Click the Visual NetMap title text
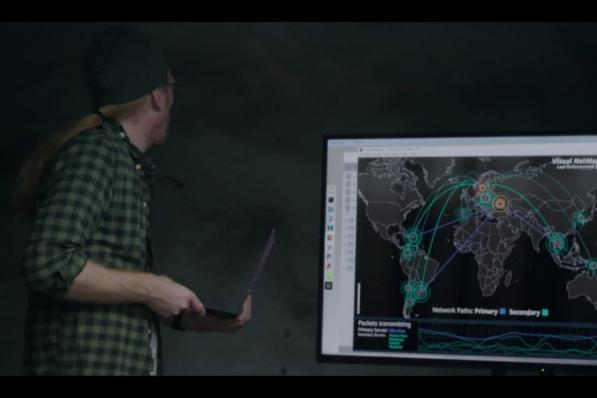597x398 pixels. pos(574,161)
